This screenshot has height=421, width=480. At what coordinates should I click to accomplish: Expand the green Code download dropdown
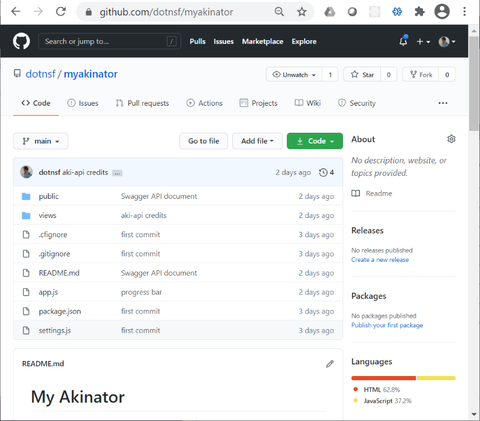(315, 141)
